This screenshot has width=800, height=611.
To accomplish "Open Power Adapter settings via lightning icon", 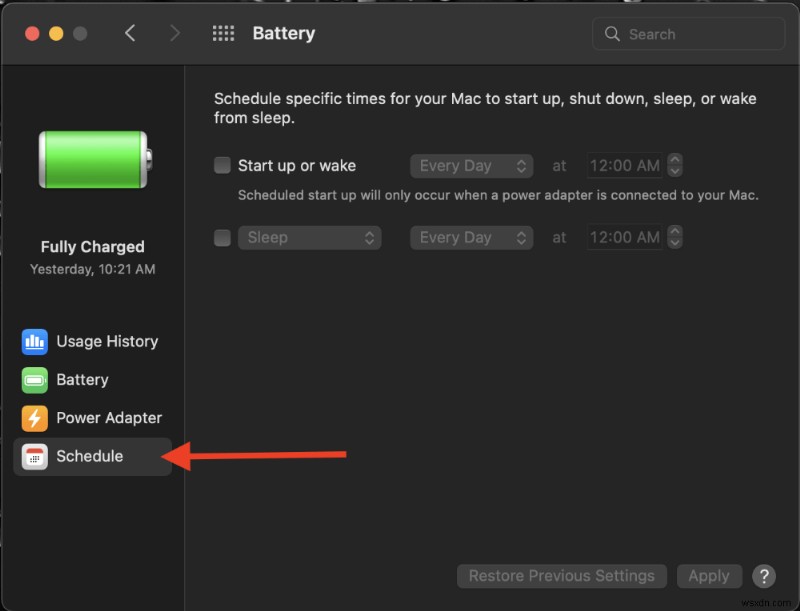I will [34, 418].
